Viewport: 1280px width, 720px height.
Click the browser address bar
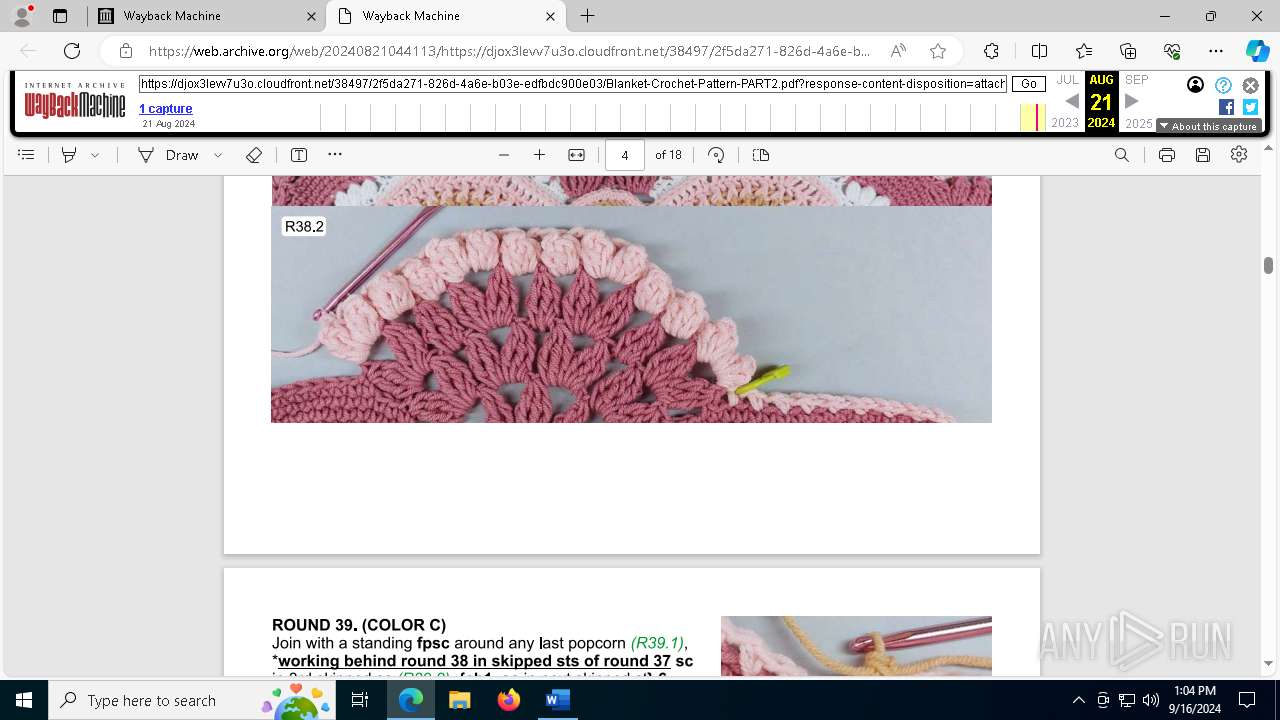coord(510,51)
